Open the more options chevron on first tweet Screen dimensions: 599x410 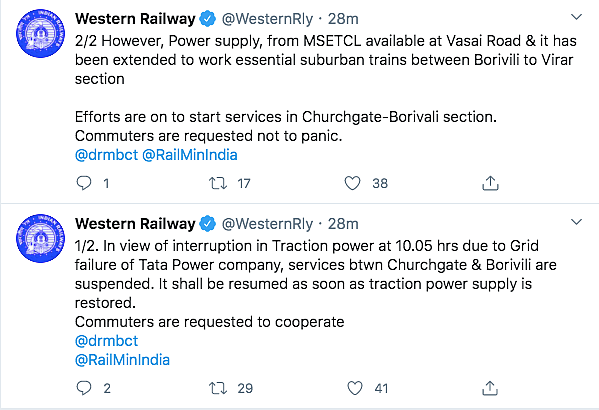click(576, 17)
